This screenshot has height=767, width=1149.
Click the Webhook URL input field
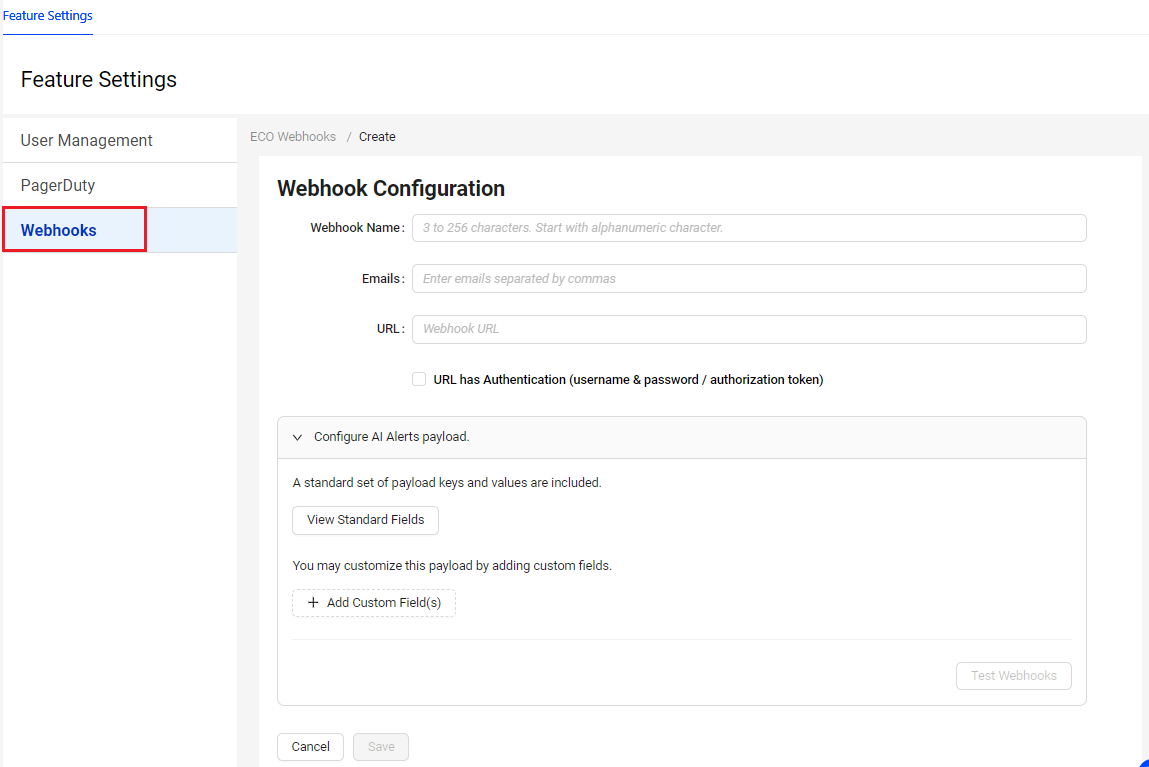(x=748, y=329)
